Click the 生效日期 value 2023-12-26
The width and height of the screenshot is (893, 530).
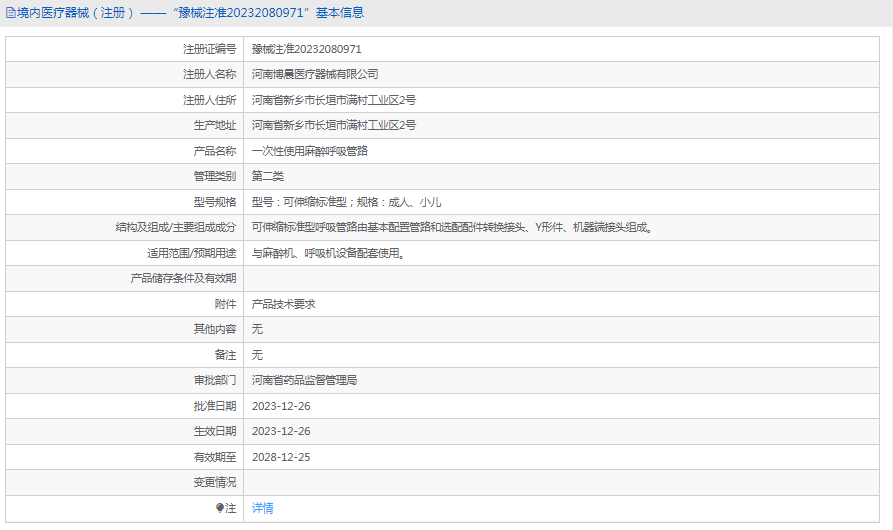(x=281, y=431)
